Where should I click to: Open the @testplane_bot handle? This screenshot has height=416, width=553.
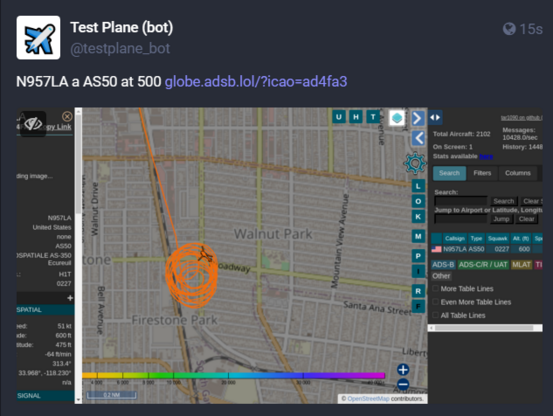(x=120, y=48)
